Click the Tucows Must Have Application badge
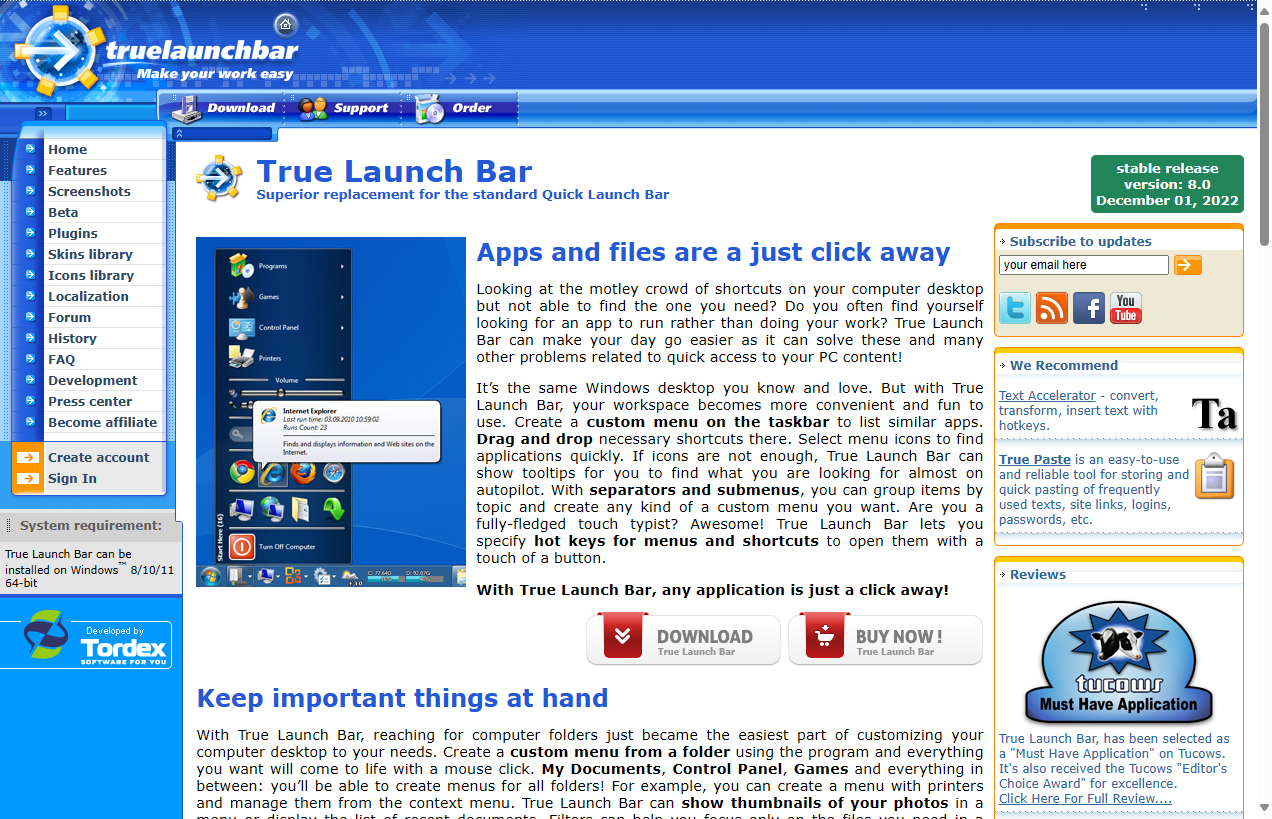 coord(1118,662)
